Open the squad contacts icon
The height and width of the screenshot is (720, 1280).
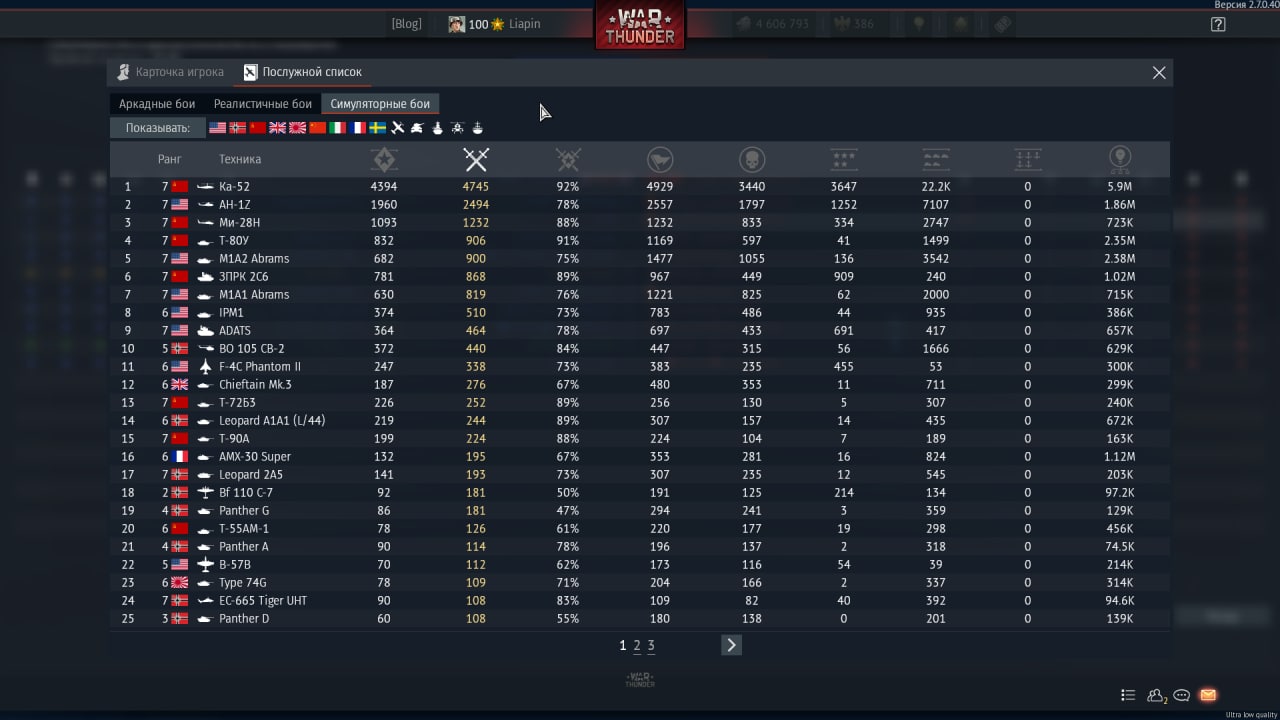(x=1156, y=695)
